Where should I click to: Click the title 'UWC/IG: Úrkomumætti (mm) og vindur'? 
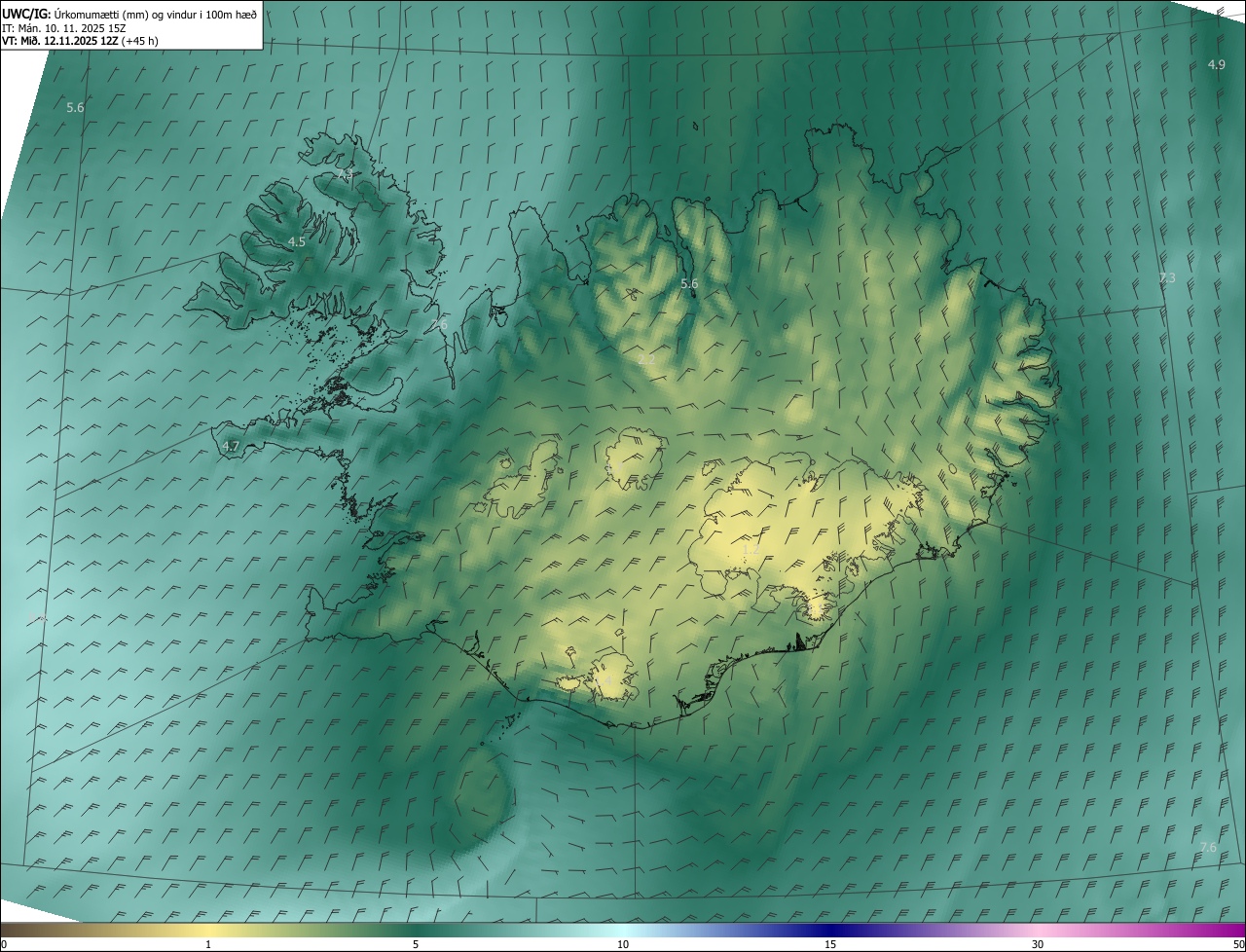129,14
